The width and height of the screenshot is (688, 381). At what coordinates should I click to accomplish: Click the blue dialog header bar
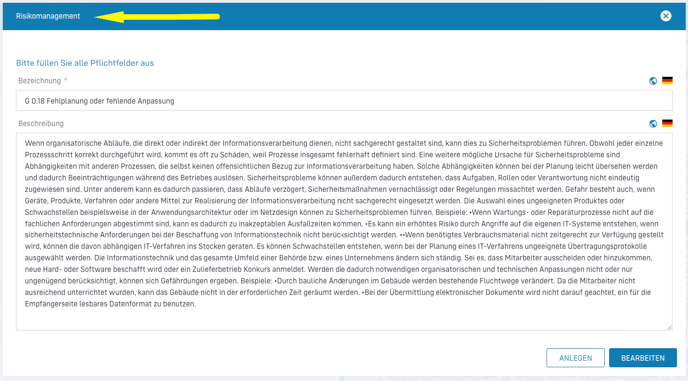[344, 16]
